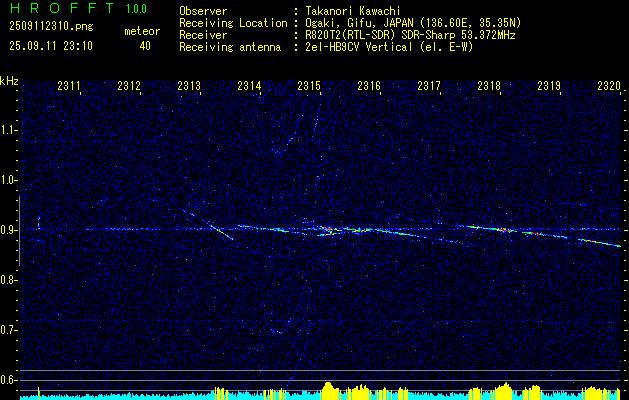Click the 'meteor' label

(x=142, y=31)
